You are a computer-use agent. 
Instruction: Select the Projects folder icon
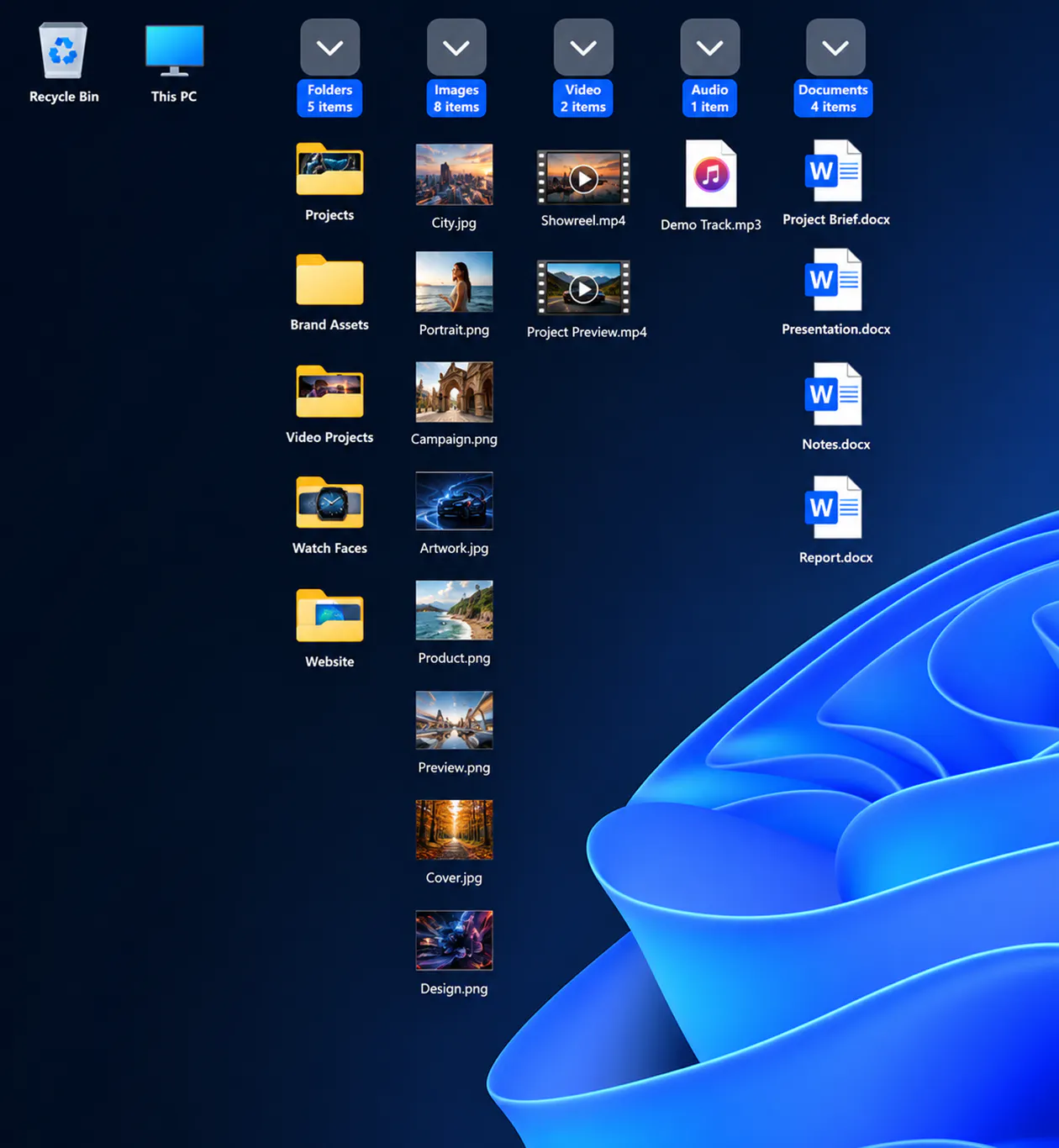click(329, 169)
